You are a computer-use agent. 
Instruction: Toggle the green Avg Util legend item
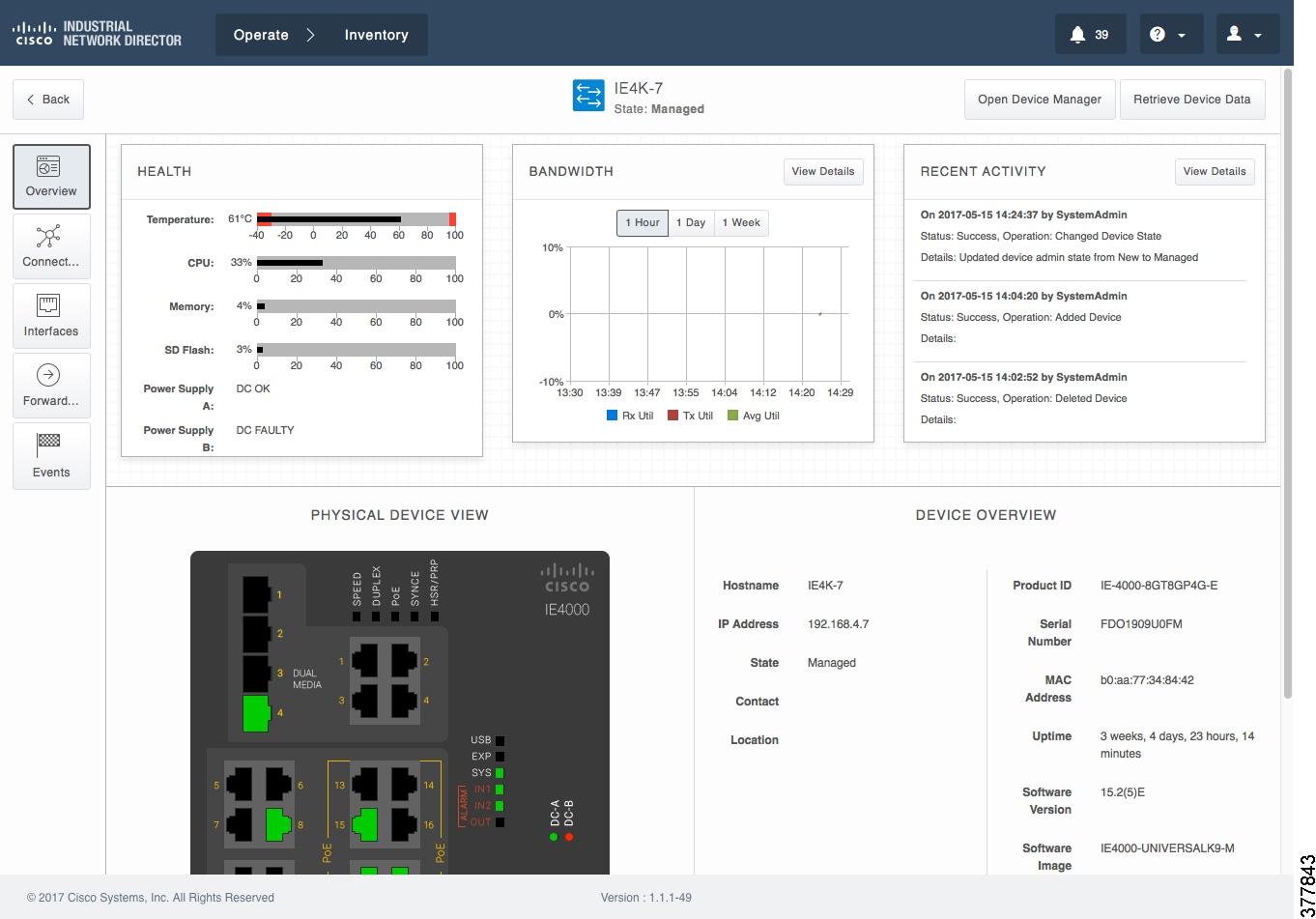click(x=753, y=416)
